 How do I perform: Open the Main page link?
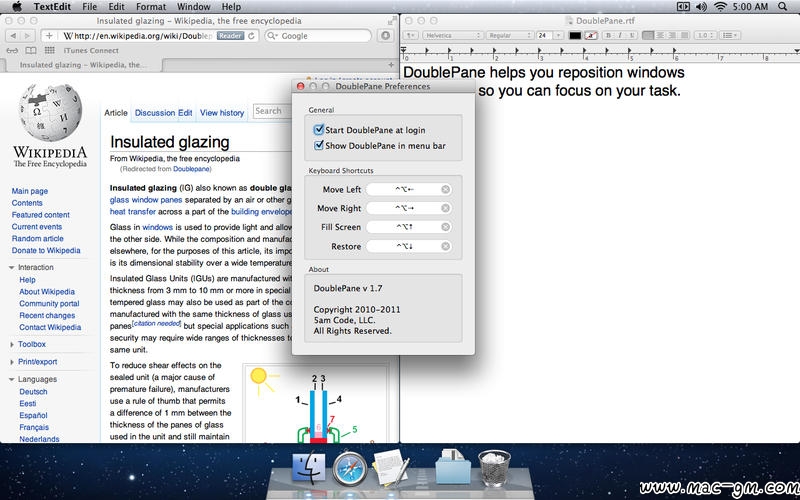pyautogui.click(x=30, y=191)
